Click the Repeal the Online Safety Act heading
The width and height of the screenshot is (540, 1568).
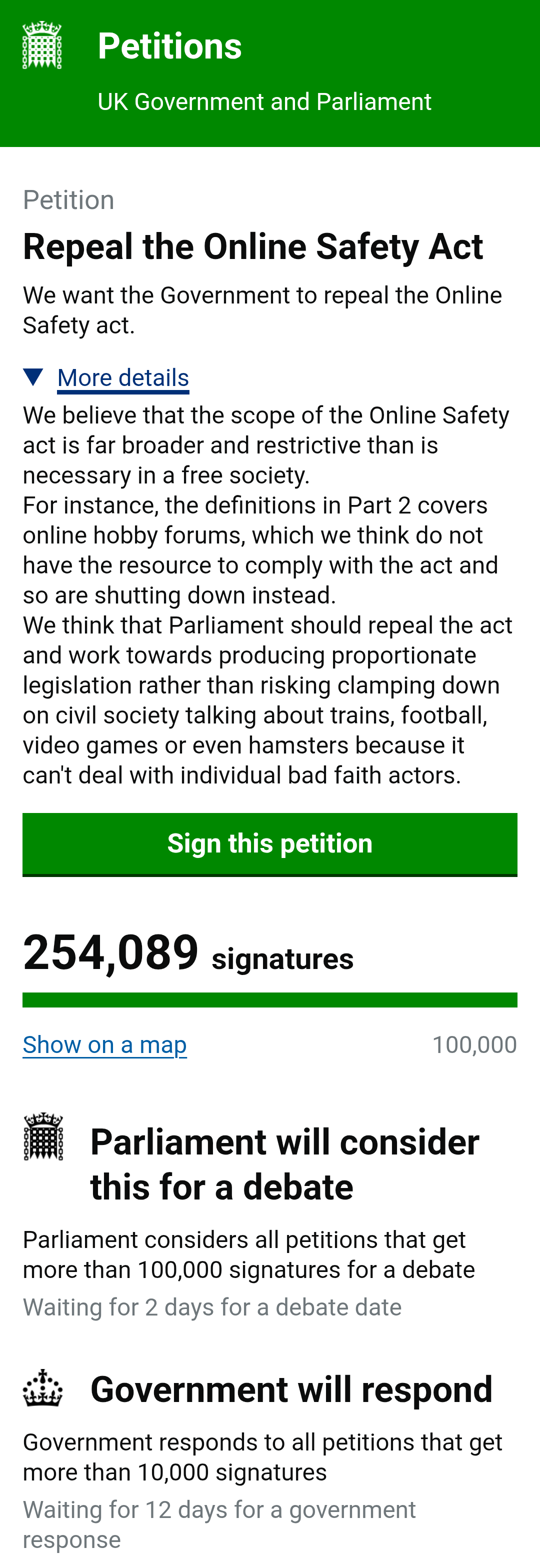[x=253, y=246]
